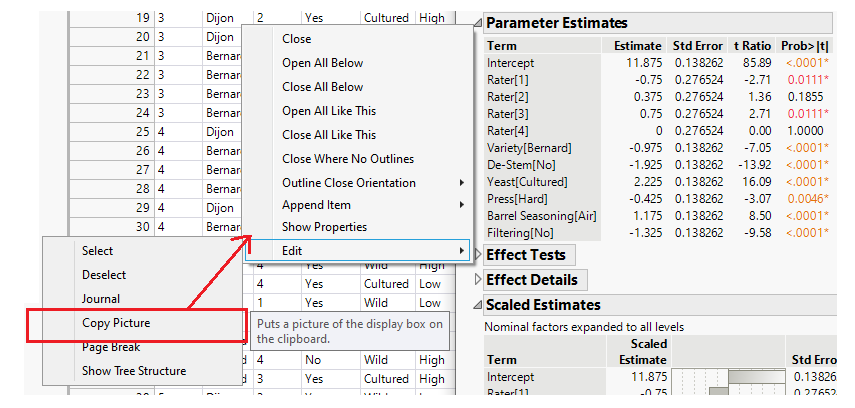Choose Copy Picture from the submenu
855x408 pixels.
(116, 323)
